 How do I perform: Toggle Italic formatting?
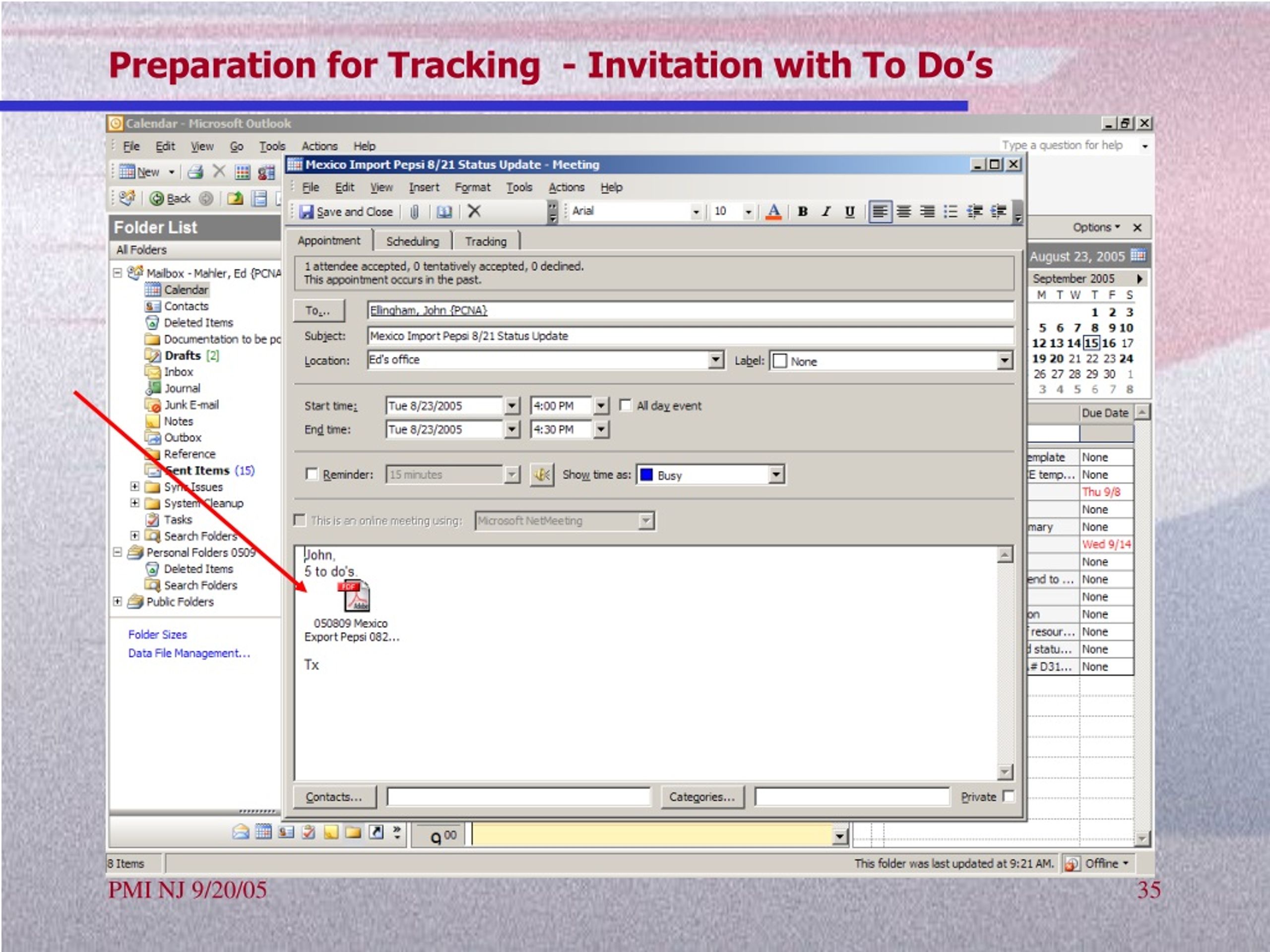click(x=825, y=212)
